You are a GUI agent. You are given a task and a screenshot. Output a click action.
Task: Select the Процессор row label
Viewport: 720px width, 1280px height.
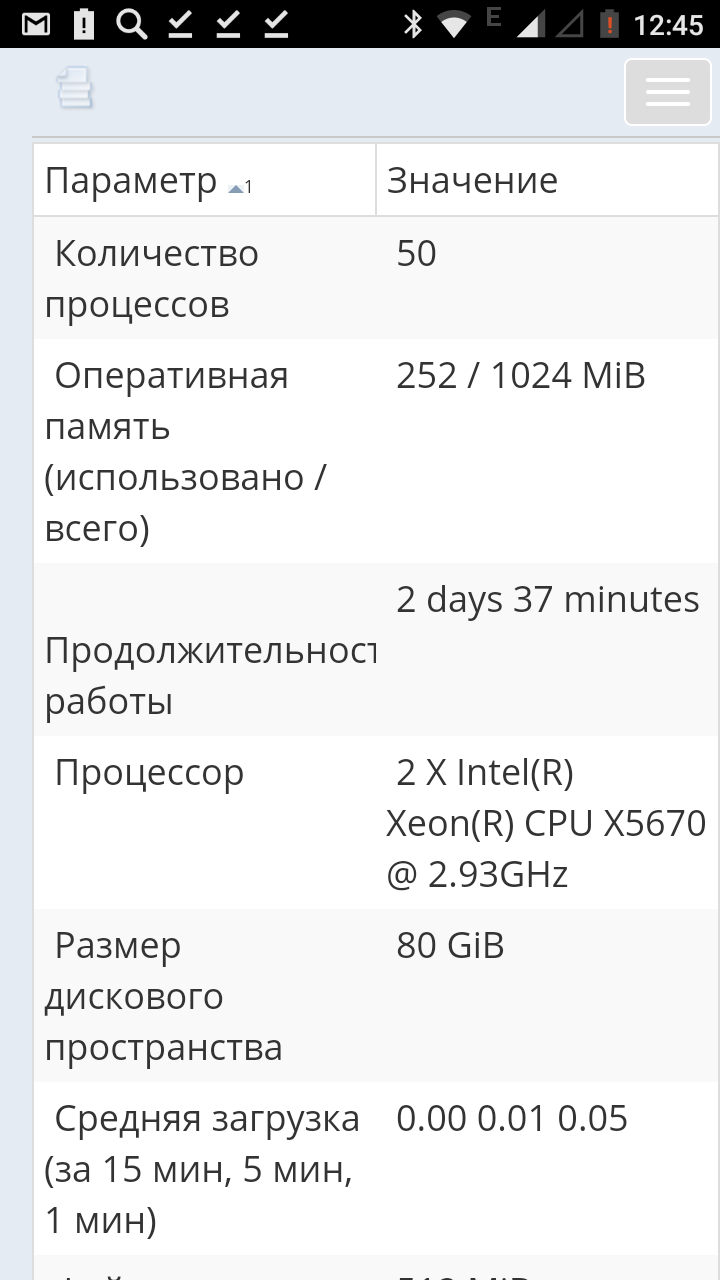149,773
